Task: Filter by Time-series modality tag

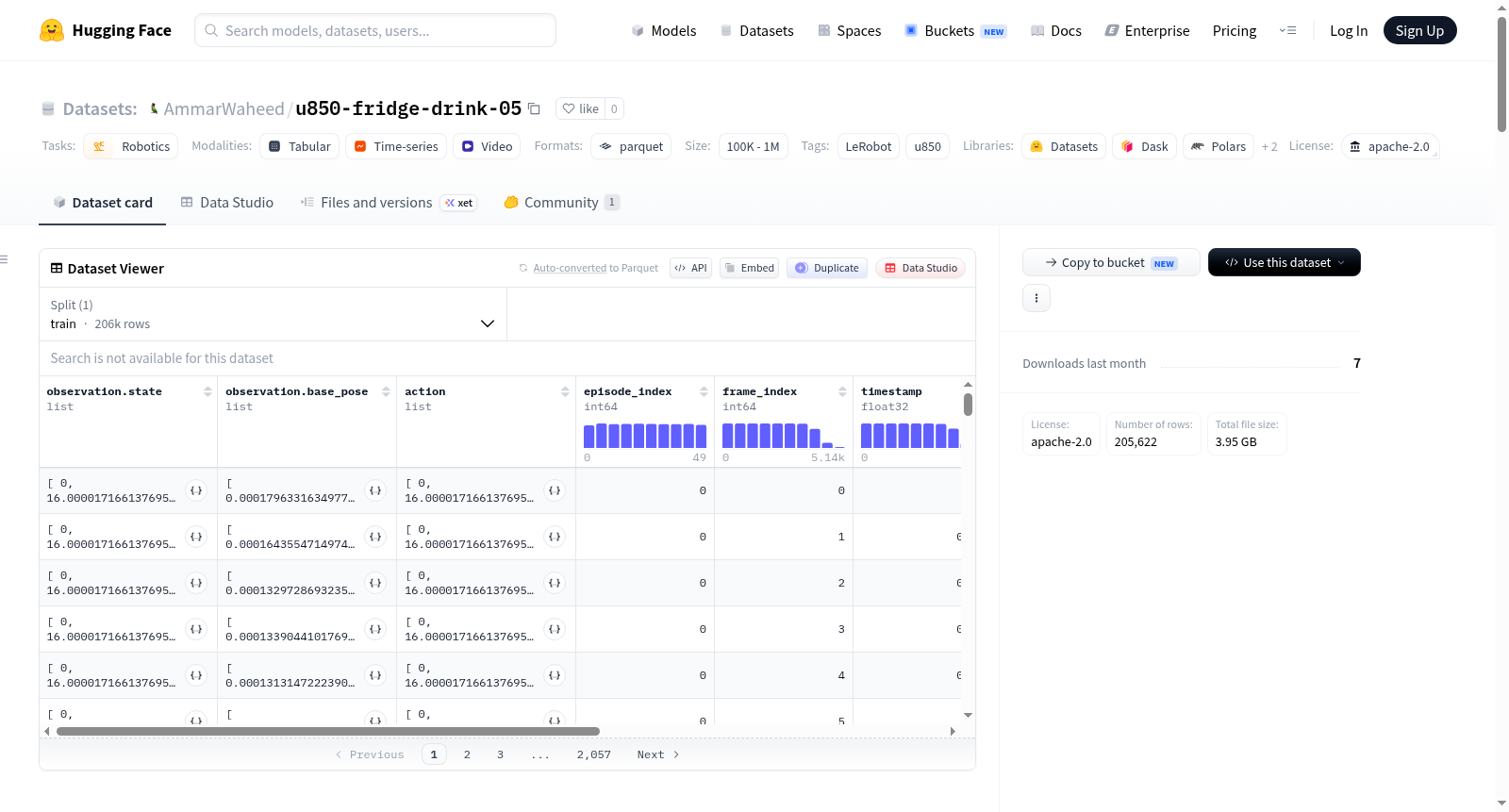Action: [396, 146]
